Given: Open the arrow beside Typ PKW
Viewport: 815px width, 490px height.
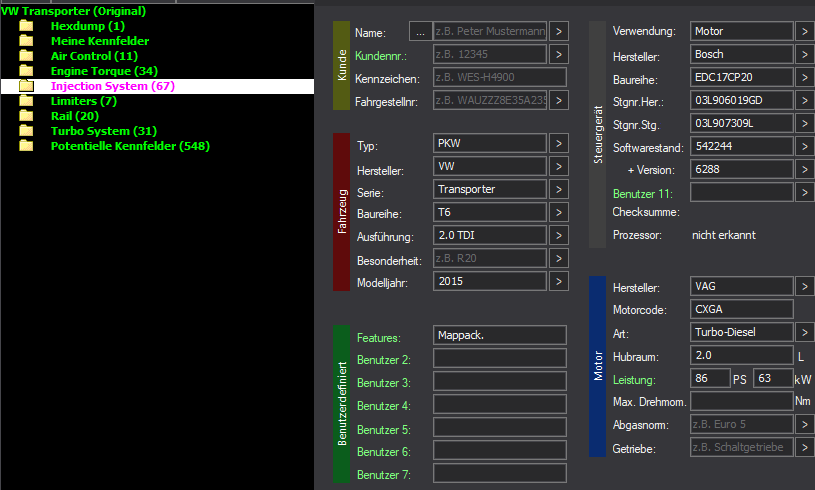Looking at the screenshot, I should tap(559, 143).
